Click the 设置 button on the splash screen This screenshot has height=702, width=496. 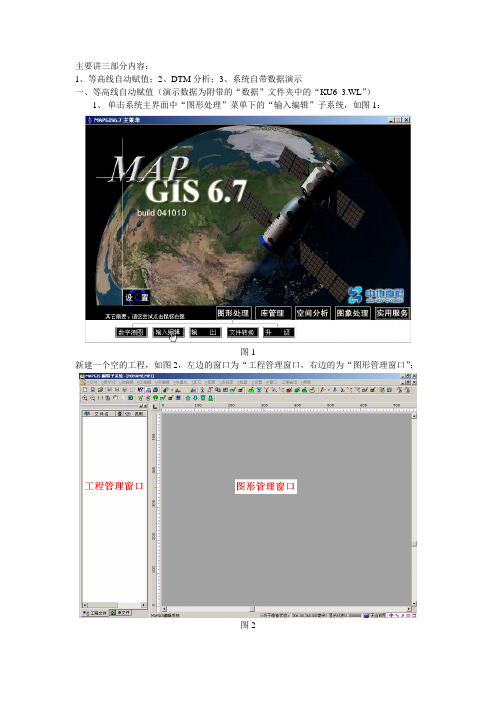[x=136, y=297]
